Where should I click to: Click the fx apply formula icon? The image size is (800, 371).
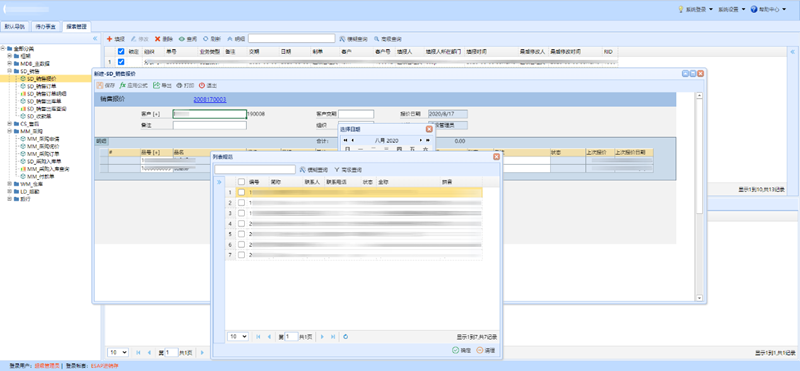(122, 86)
